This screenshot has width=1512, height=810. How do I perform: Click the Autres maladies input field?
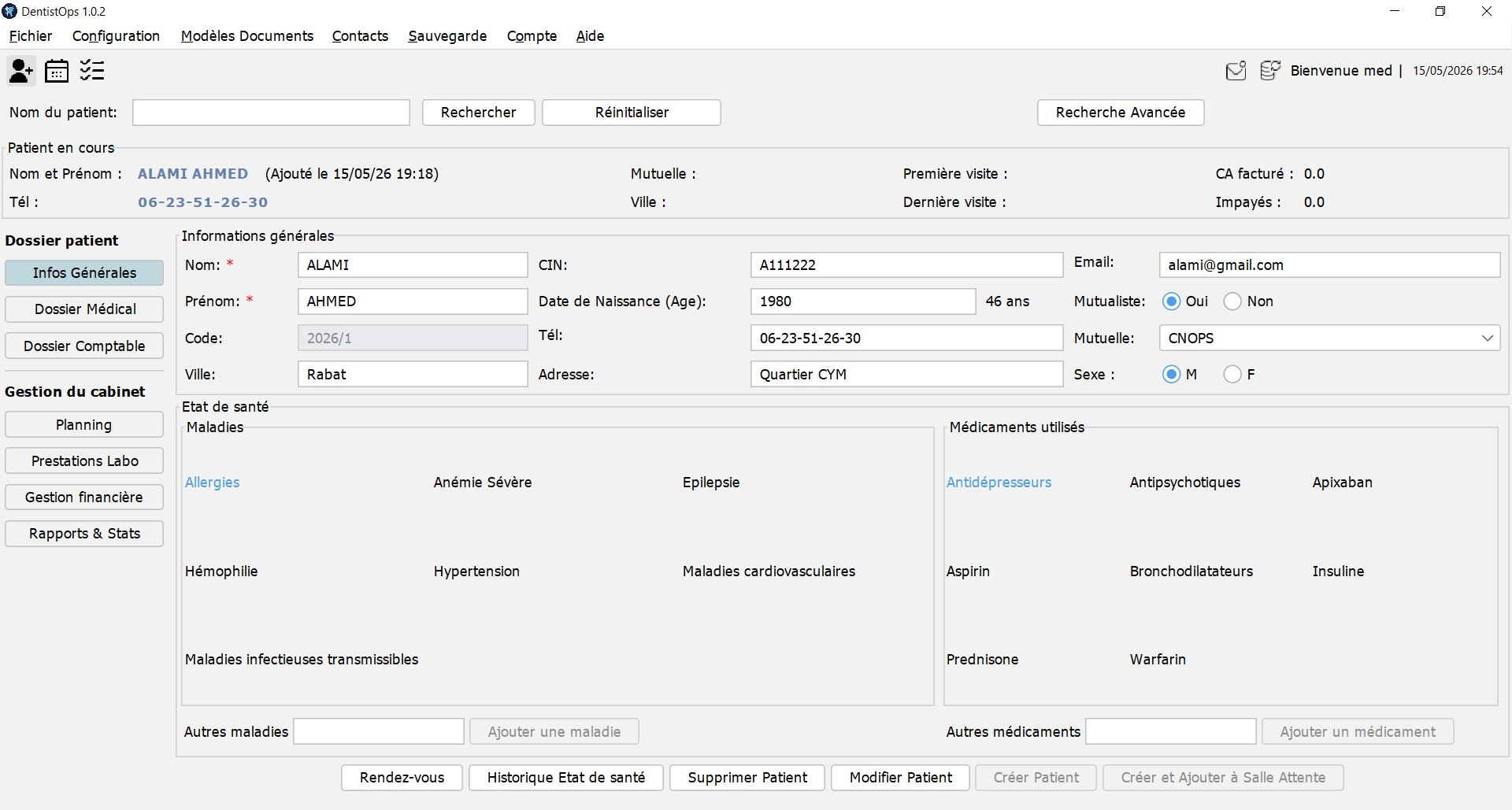coord(379,732)
